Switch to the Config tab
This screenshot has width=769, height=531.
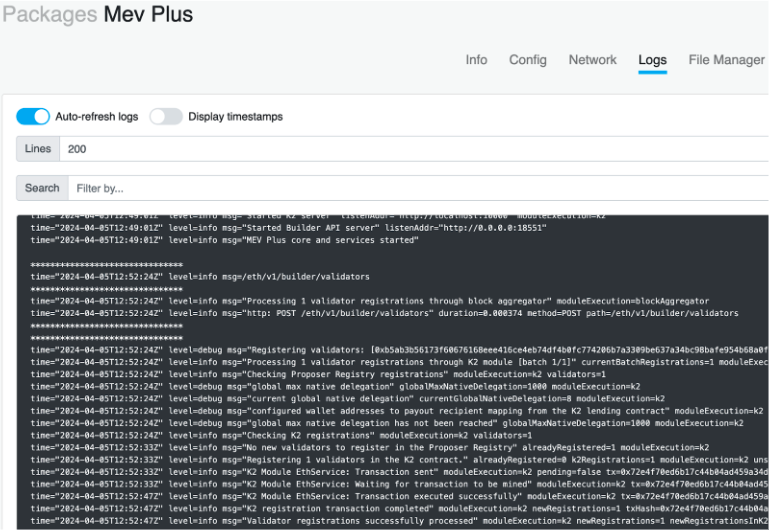tap(528, 60)
